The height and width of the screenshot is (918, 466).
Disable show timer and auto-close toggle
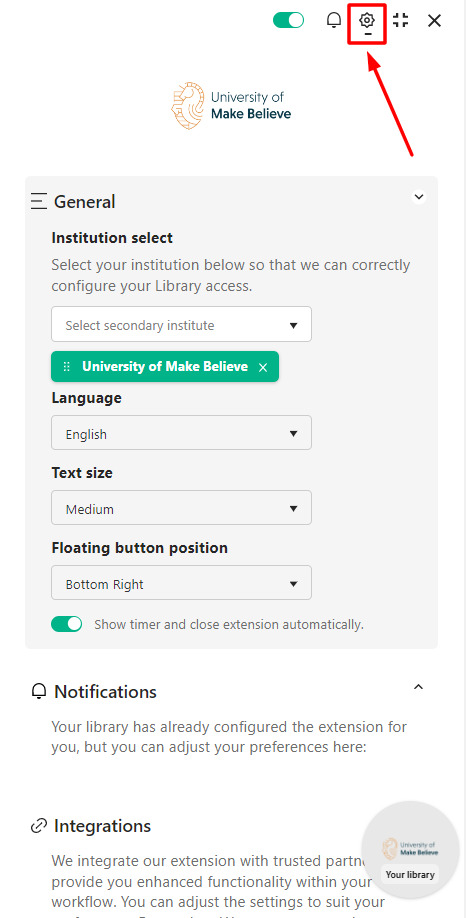tap(67, 624)
